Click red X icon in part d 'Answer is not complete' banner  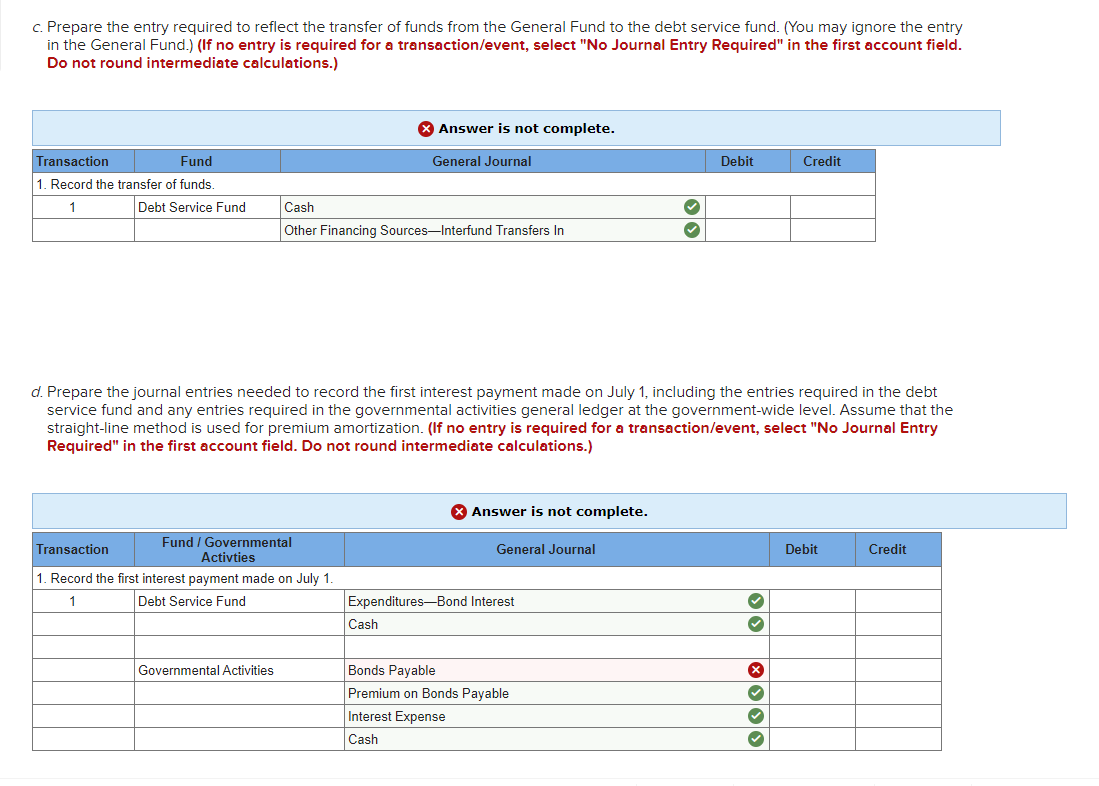[458, 512]
